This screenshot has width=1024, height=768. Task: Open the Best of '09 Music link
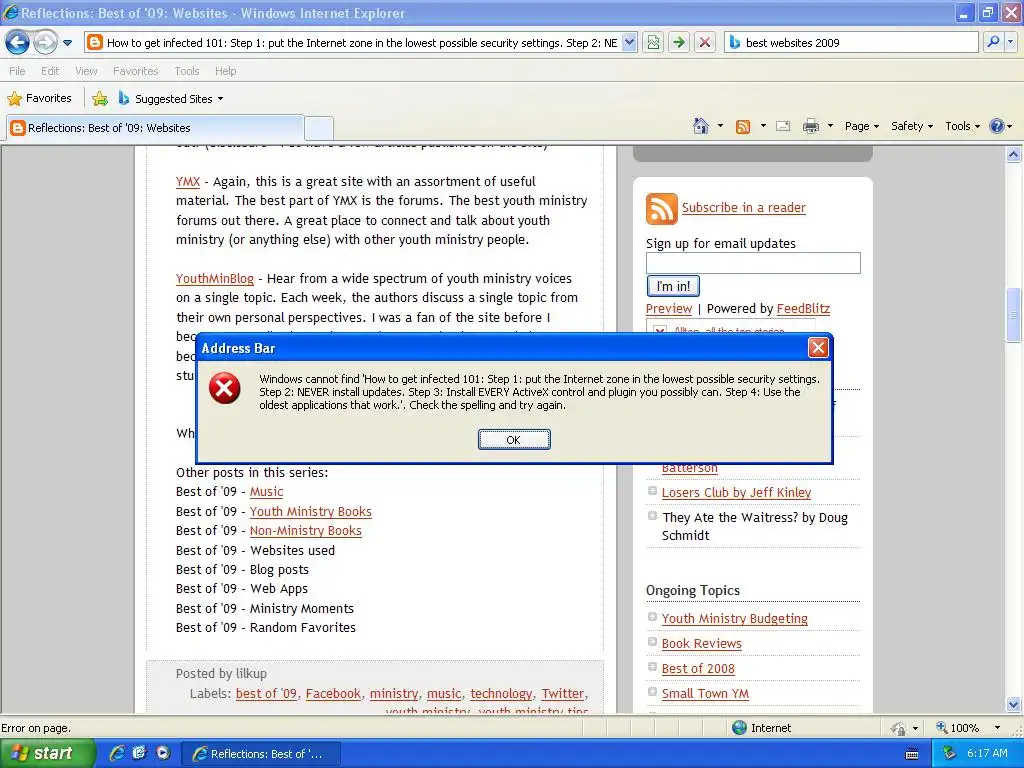(x=266, y=492)
